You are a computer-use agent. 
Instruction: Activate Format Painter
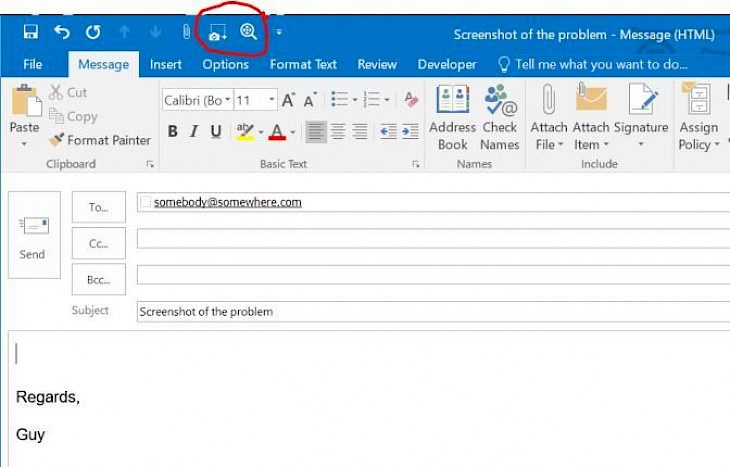click(x=100, y=140)
